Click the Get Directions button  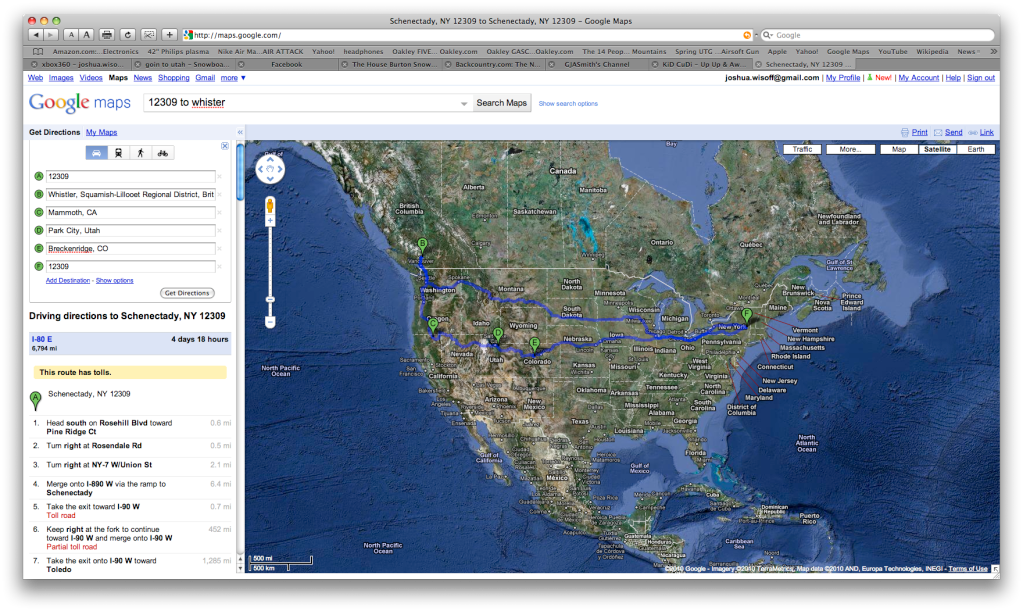click(x=187, y=293)
